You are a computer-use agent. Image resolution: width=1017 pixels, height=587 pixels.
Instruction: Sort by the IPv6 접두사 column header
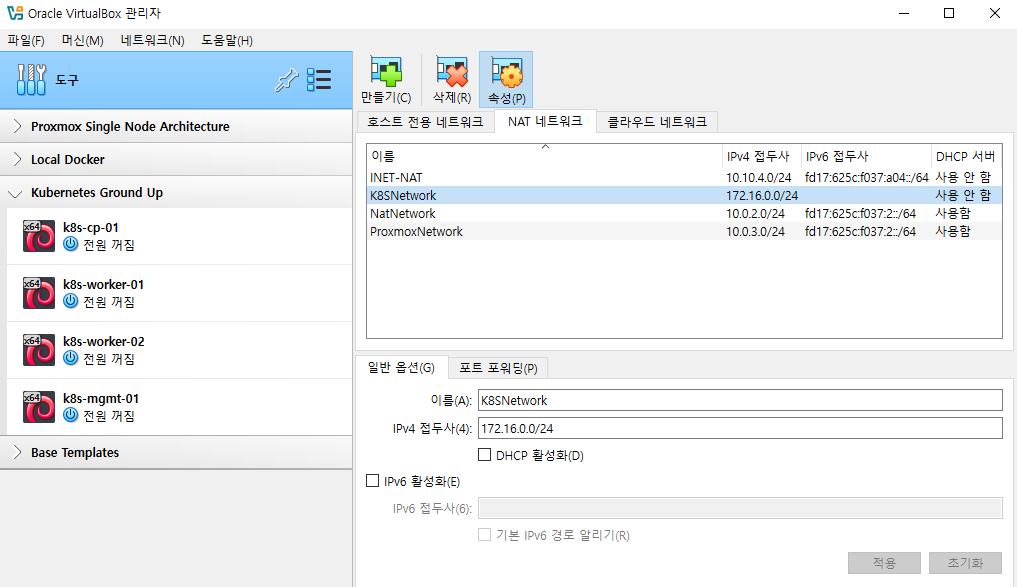coord(866,156)
